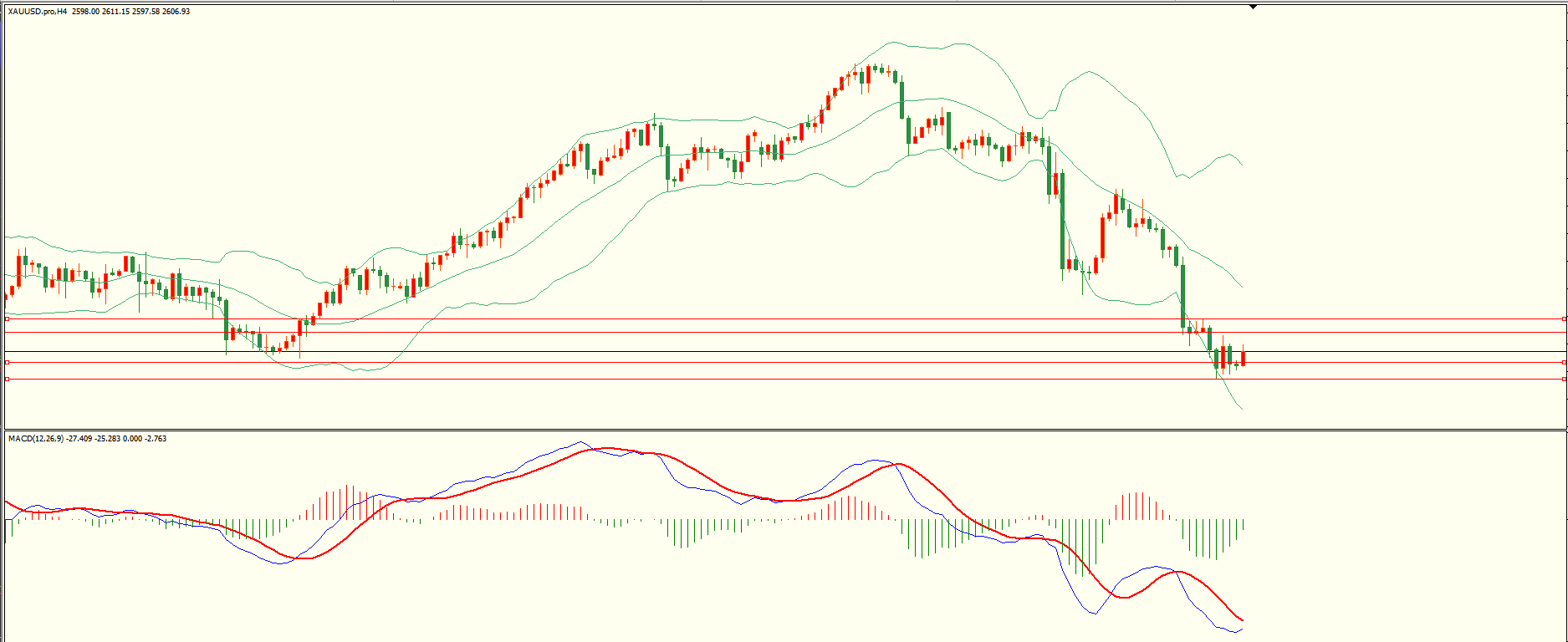Click the XAUUSD.pro,H4 chart title label

pos(38,12)
